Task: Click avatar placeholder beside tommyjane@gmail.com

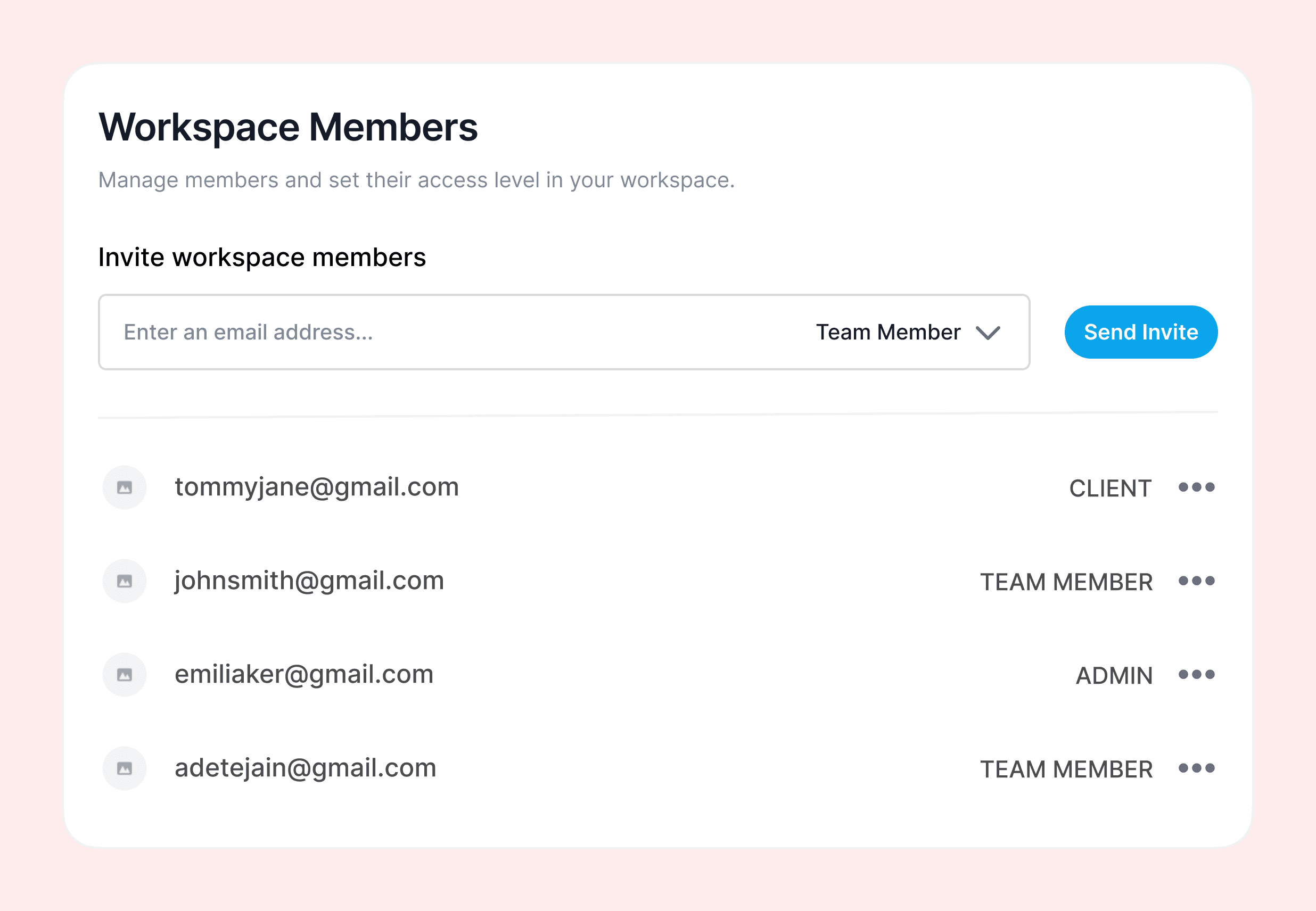Action: click(x=125, y=487)
